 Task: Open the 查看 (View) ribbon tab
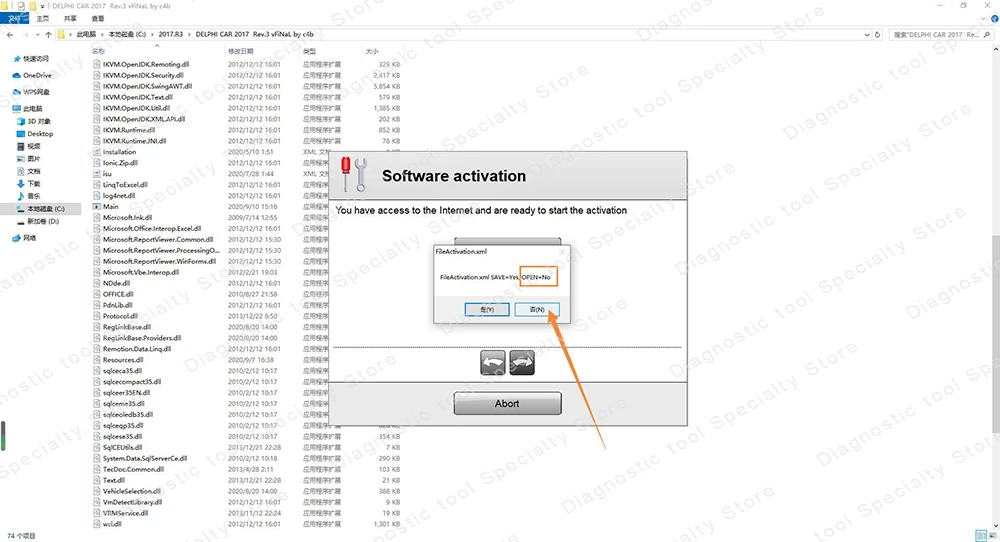tap(98, 18)
